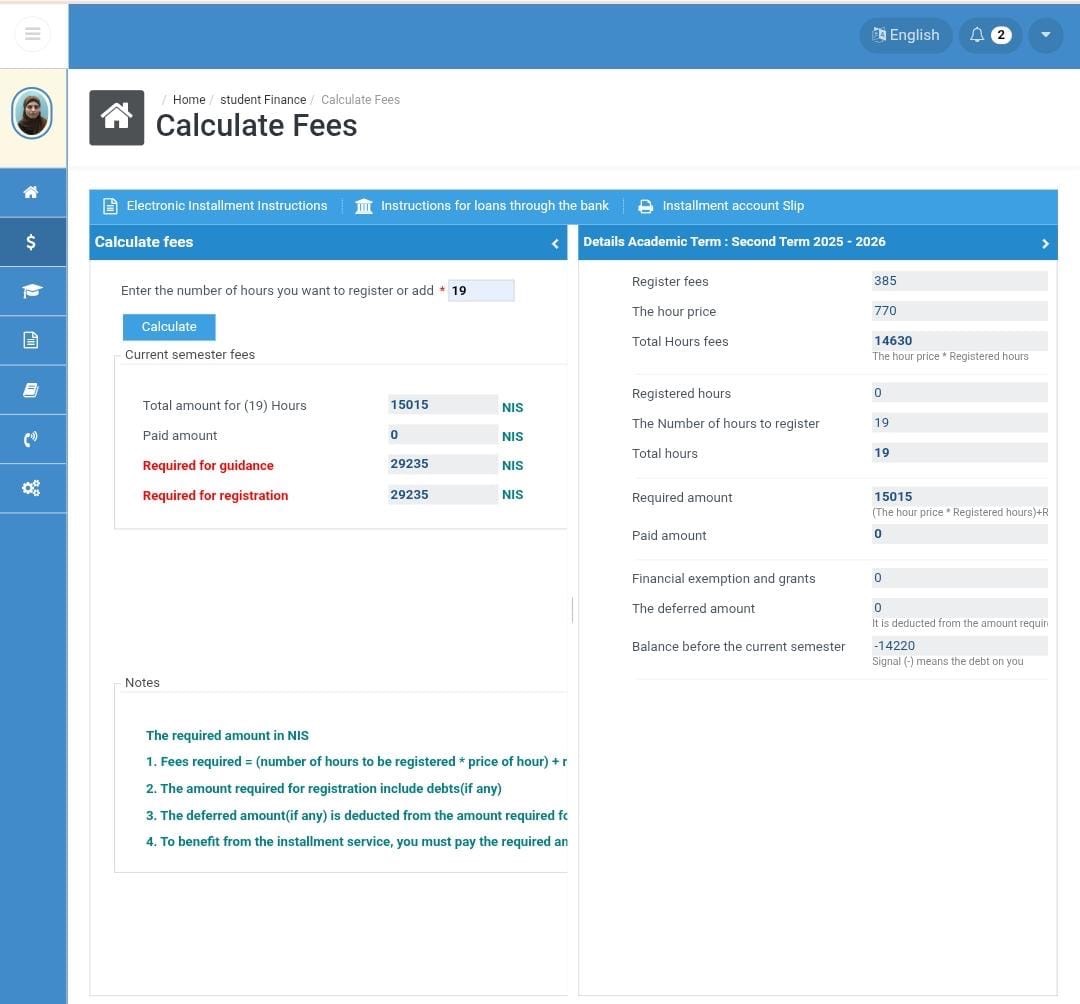Viewport: 1080px width, 1004px height.
Task: Click the 'Calculate Fees' breadcrumb text
Action: [360, 100]
